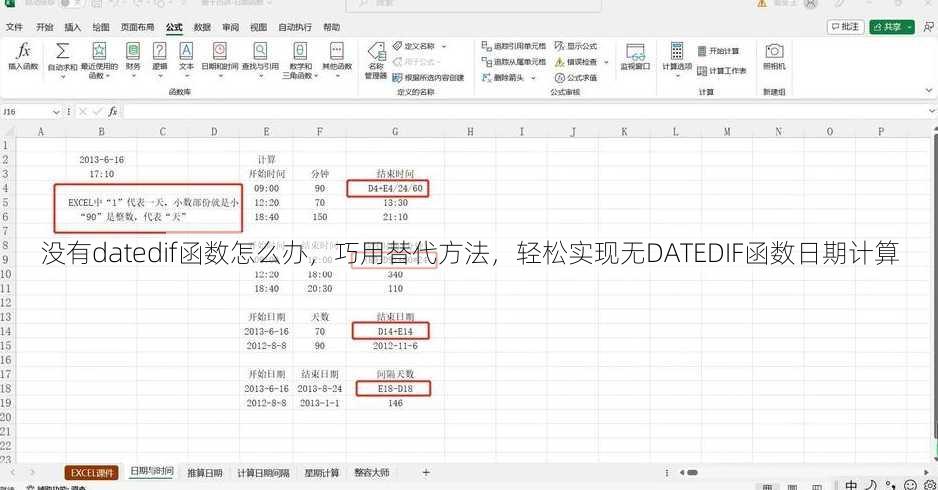Click the horizontal scrollbar thumb at bottom
This screenshot has height=490, width=938.
coord(692,473)
